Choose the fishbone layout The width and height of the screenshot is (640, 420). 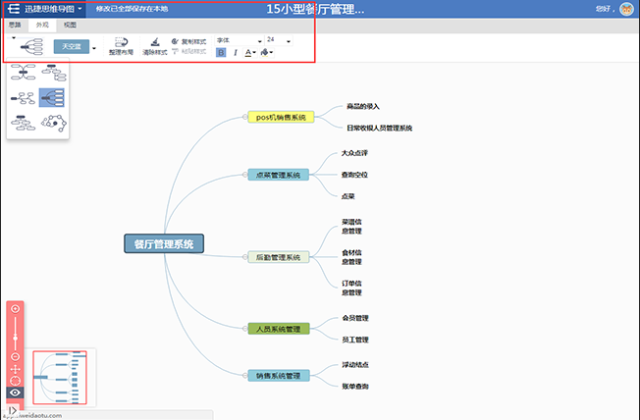point(23,98)
